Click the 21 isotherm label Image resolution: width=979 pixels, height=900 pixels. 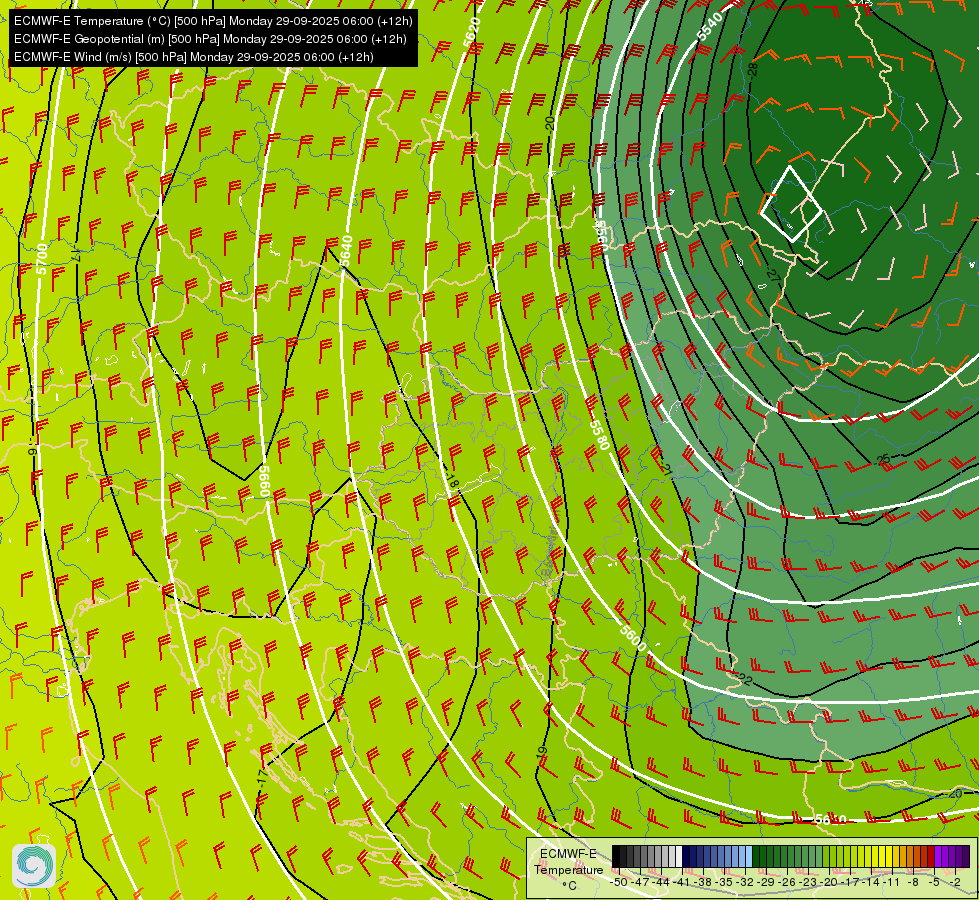[x=667, y=470]
